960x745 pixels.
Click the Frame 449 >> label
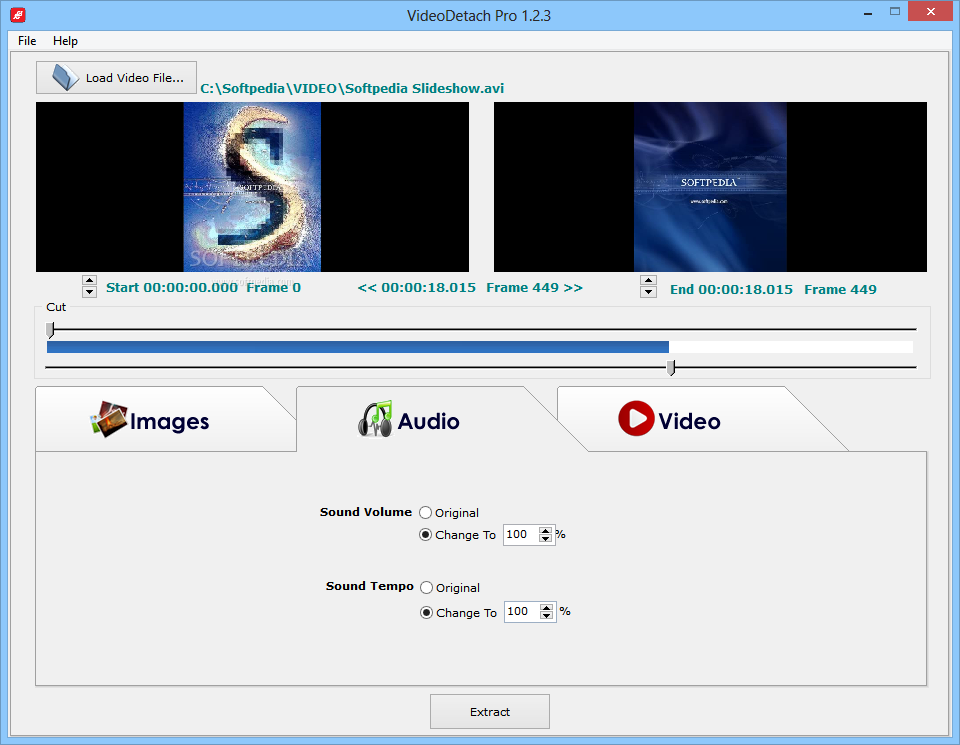pos(534,288)
